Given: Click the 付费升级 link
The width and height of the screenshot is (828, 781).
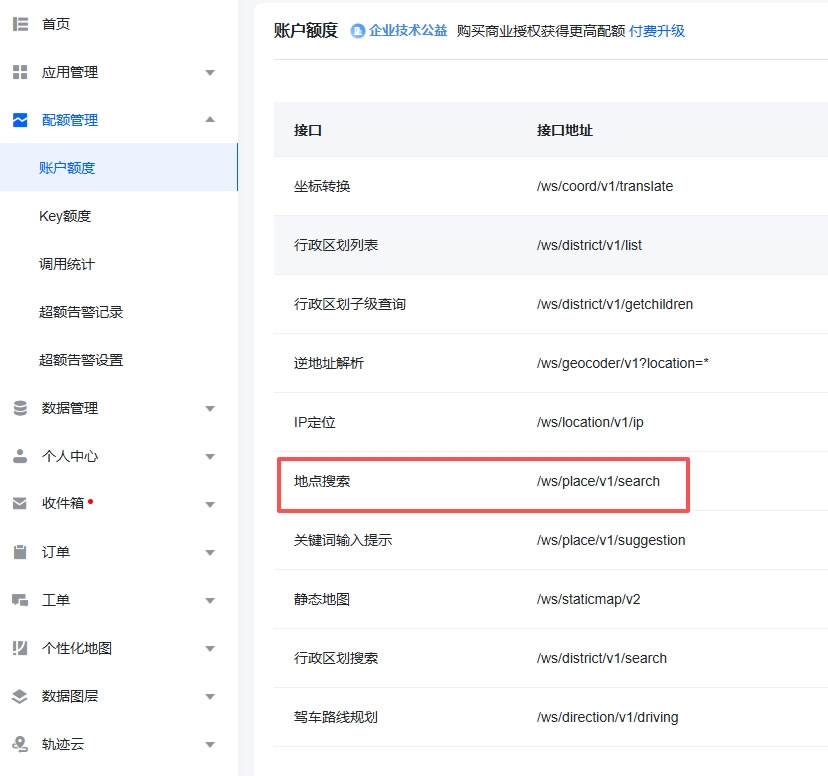Looking at the screenshot, I should (x=656, y=31).
